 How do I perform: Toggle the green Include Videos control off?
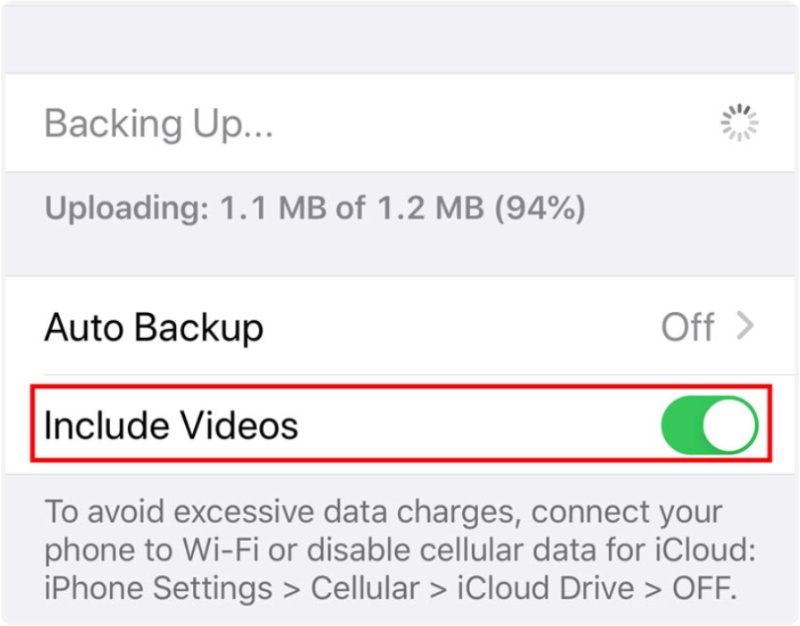[712, 424]
